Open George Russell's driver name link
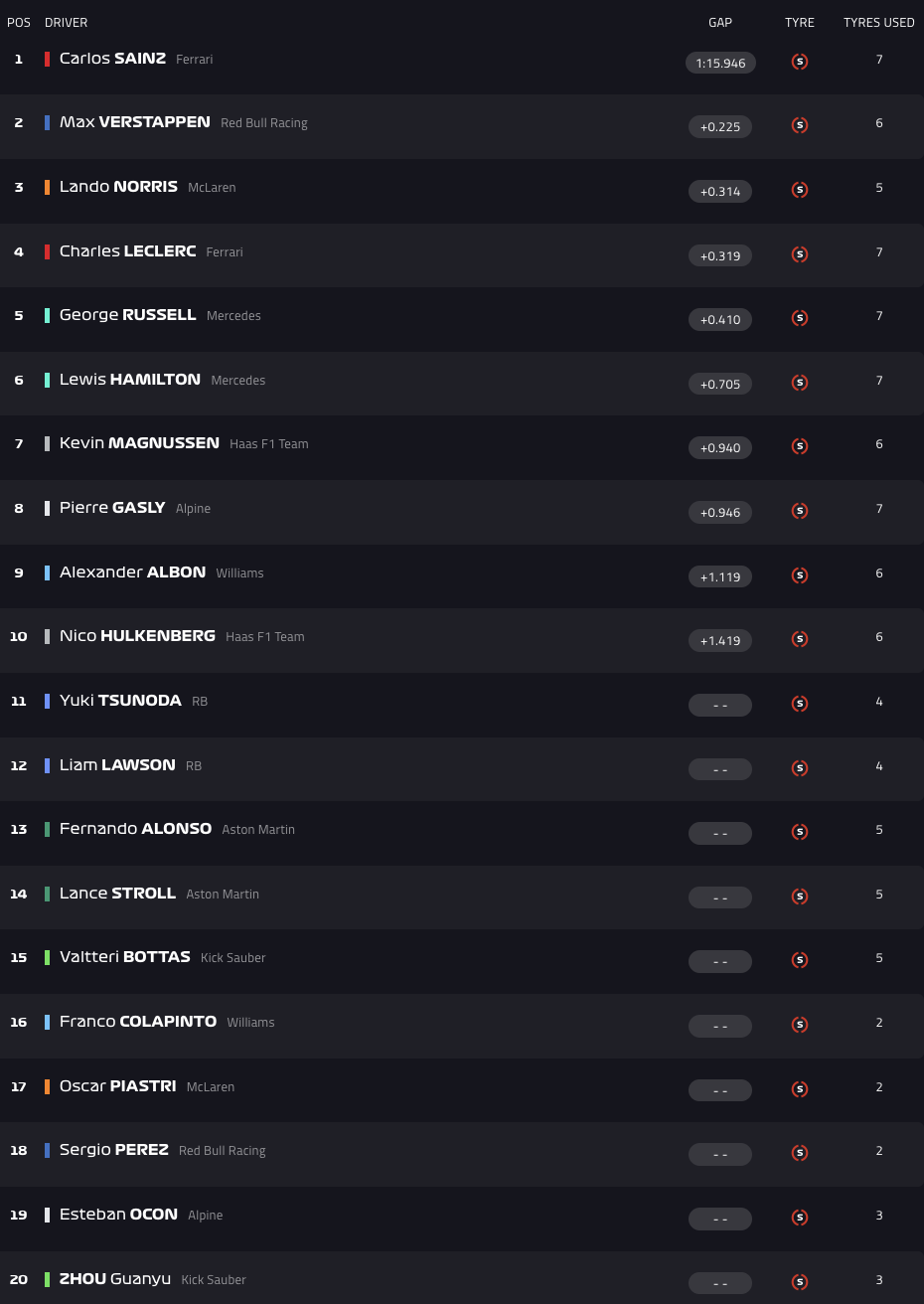The height and width of the screenshot is (1304, 924). click(x=127, y=315)
